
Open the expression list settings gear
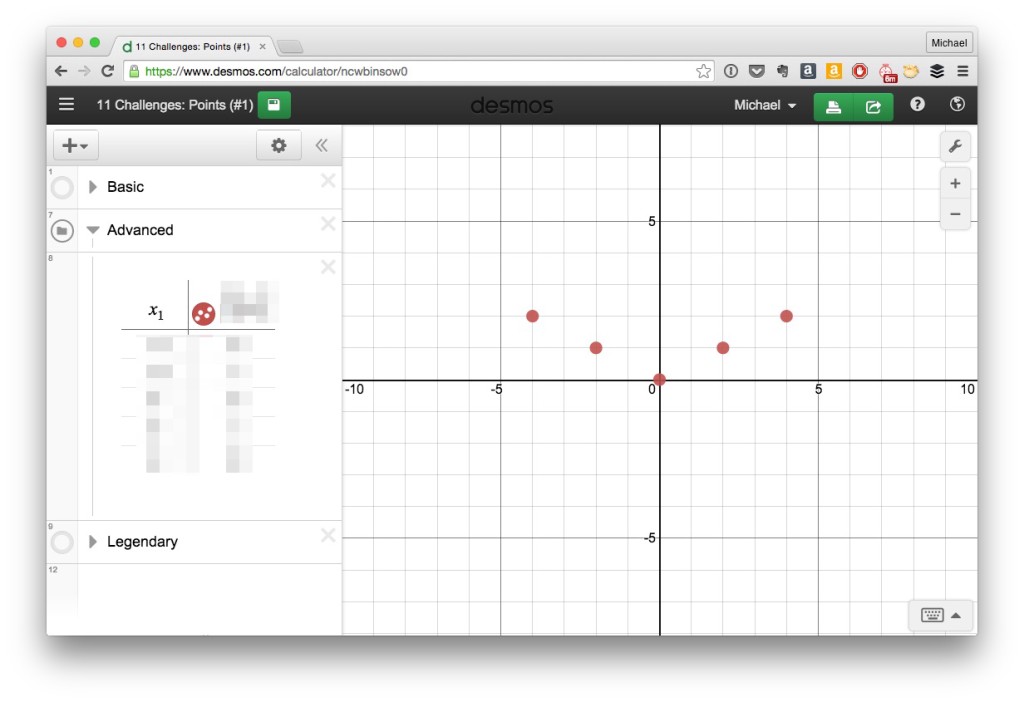coord(278,145)
